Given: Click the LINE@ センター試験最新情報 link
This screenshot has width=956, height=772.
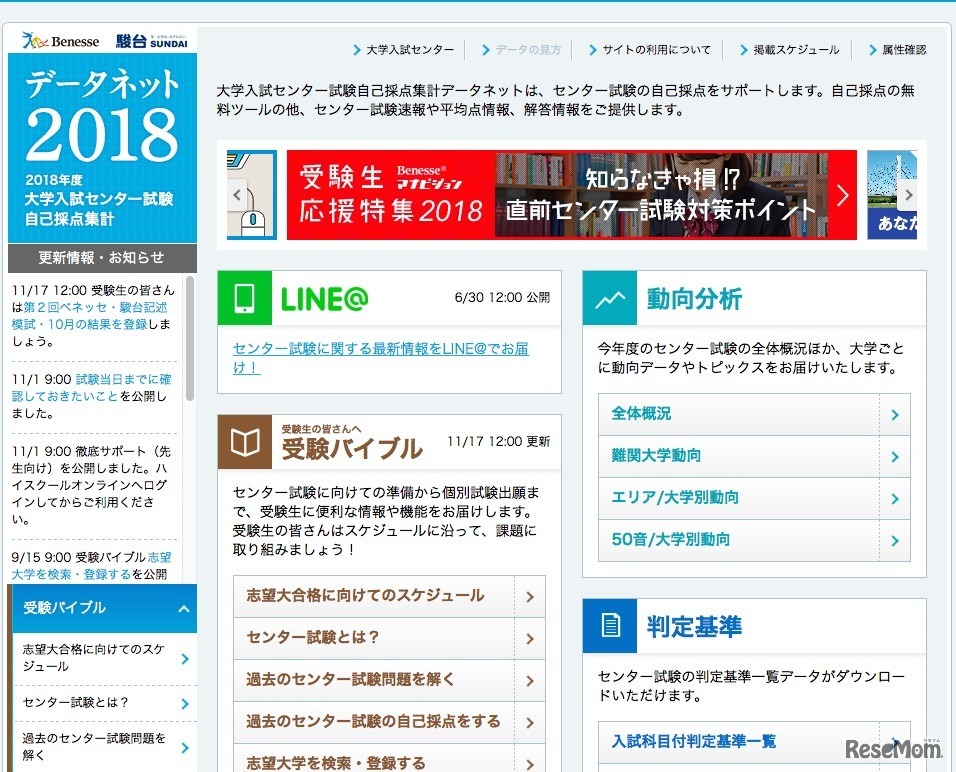Looking at the screenshot, I should click(380, 358).
